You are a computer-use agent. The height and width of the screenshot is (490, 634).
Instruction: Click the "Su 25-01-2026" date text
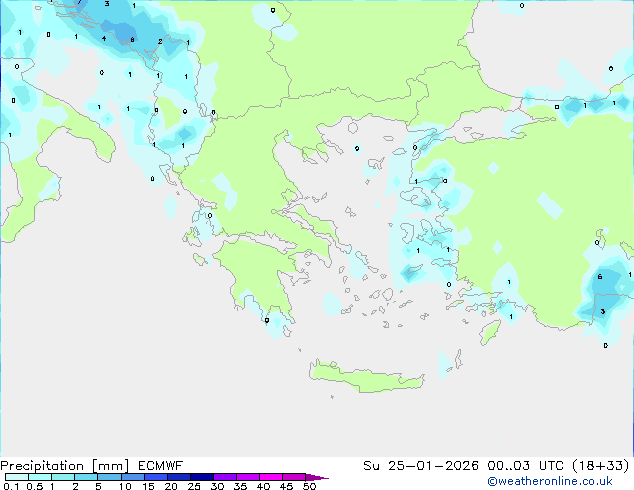click(421, 466)
